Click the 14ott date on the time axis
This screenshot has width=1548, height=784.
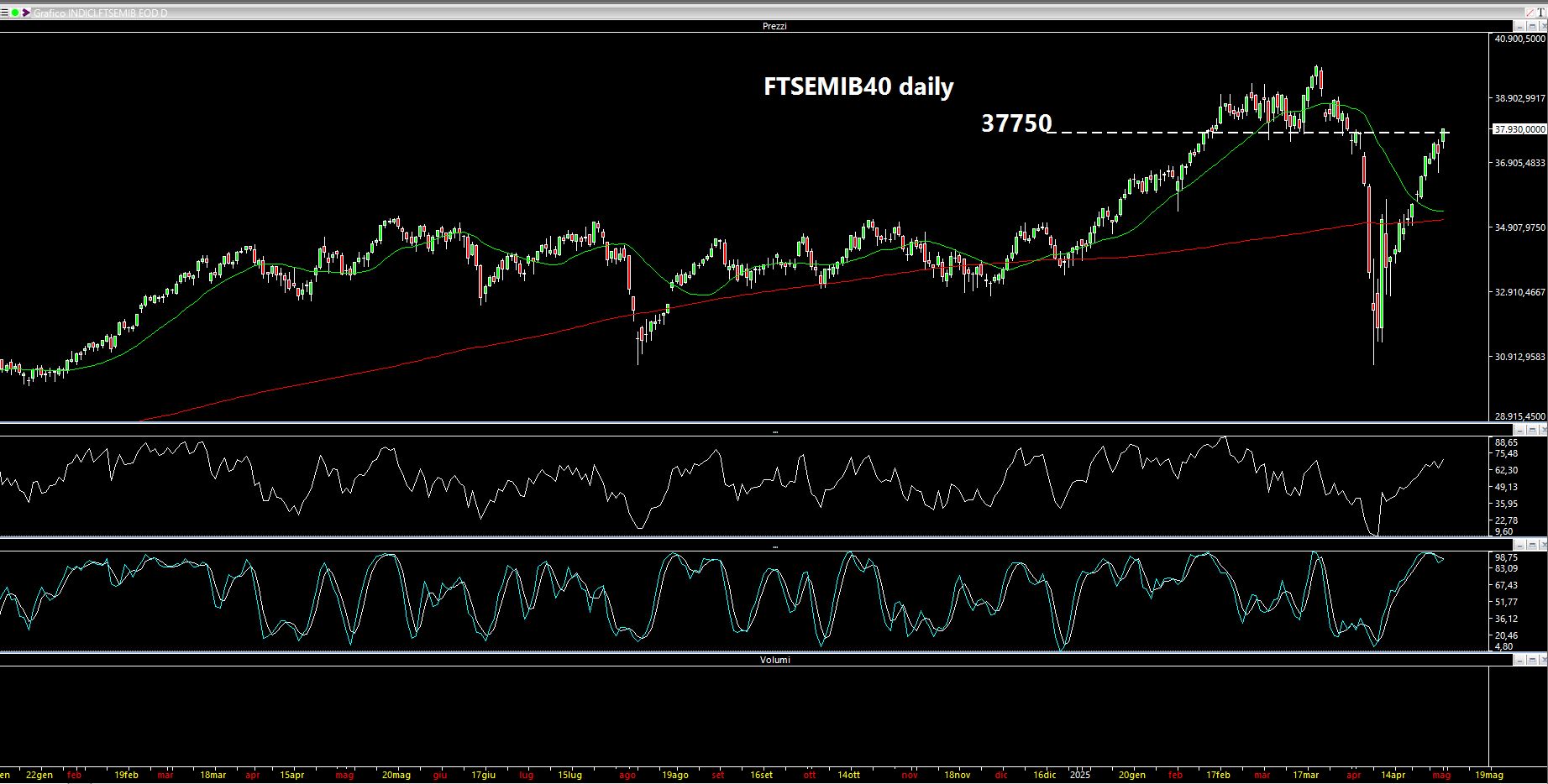pos(849,775)
